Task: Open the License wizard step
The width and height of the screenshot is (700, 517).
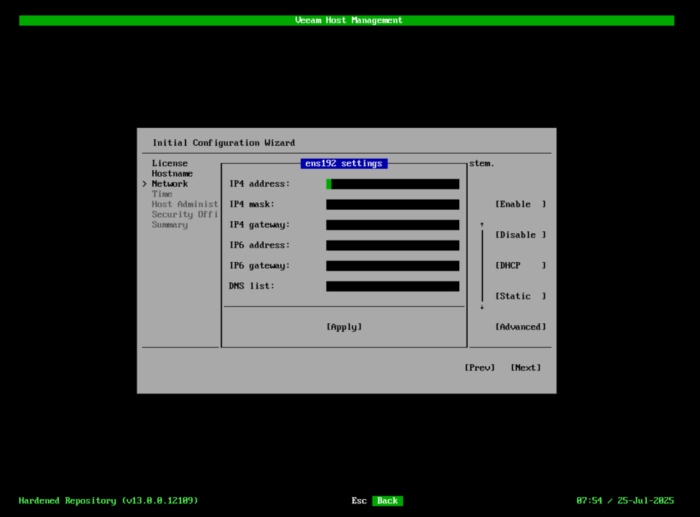Action: click(x=170, y=163)
